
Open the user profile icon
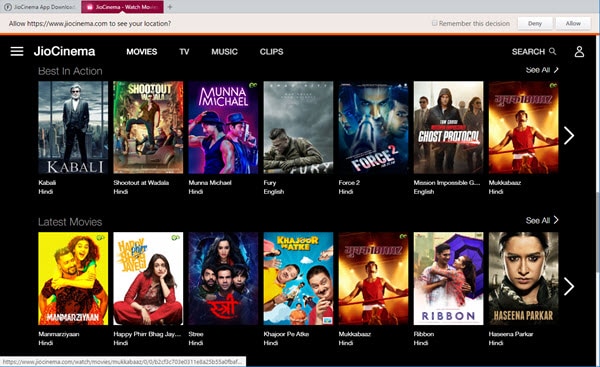(x=579, y=51)
